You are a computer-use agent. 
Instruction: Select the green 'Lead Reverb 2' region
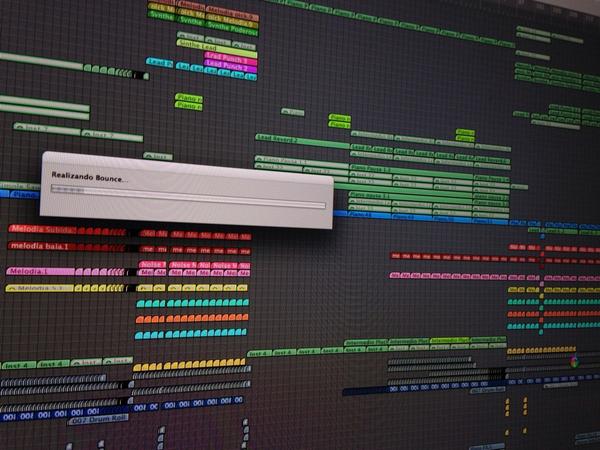tap(303, 141)
